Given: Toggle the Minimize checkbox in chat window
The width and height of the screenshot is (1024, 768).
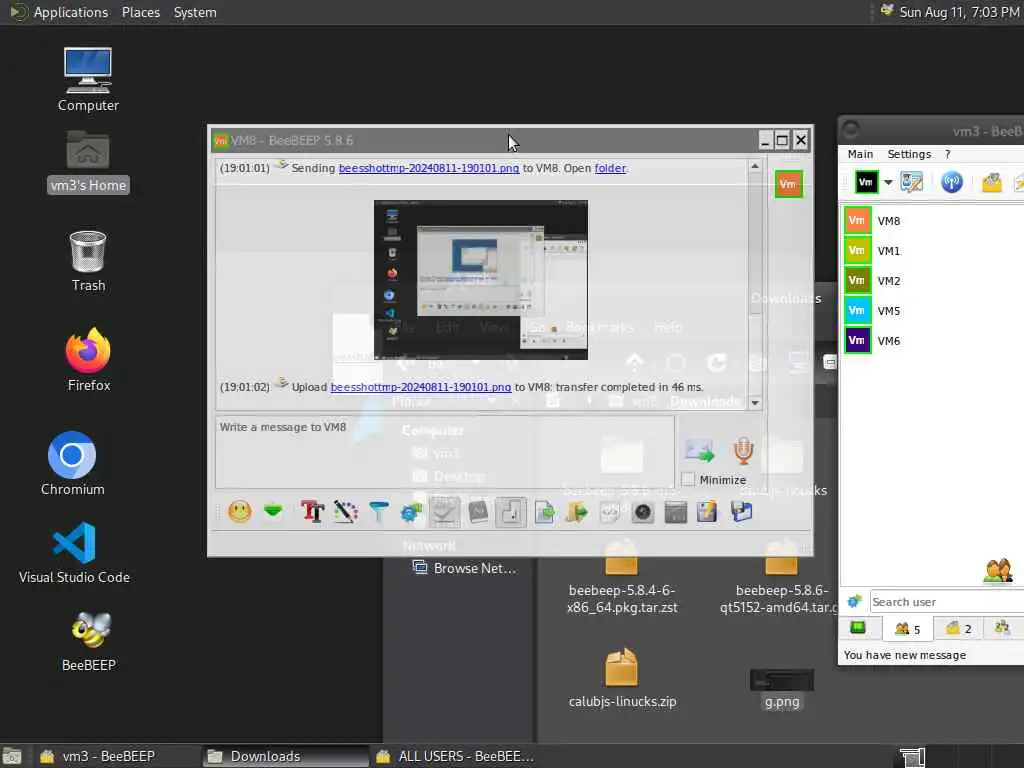Looking at the screenshot, I should pyautogui.click(x=688, y=479).
